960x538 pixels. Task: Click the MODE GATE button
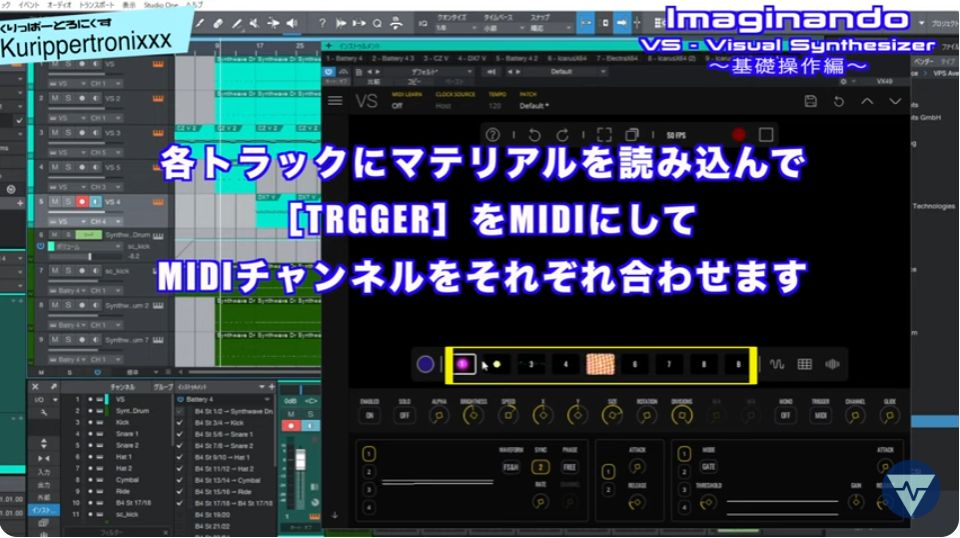pos(709,466)
